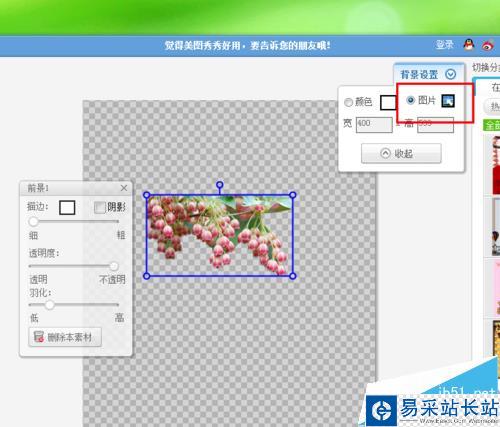Click the 删除本素材 delete button

point(65,337)
